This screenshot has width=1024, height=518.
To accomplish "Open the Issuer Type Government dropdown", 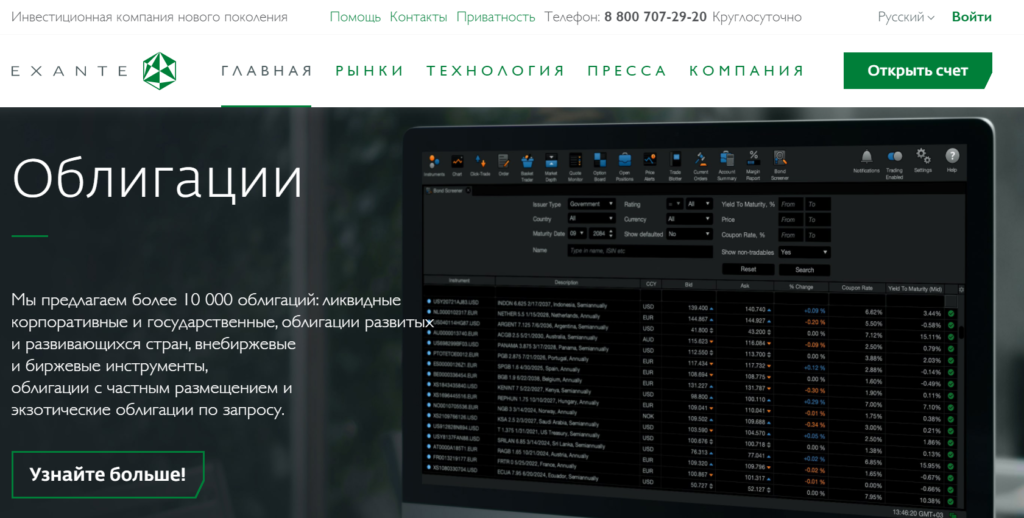I will point(591,204).
